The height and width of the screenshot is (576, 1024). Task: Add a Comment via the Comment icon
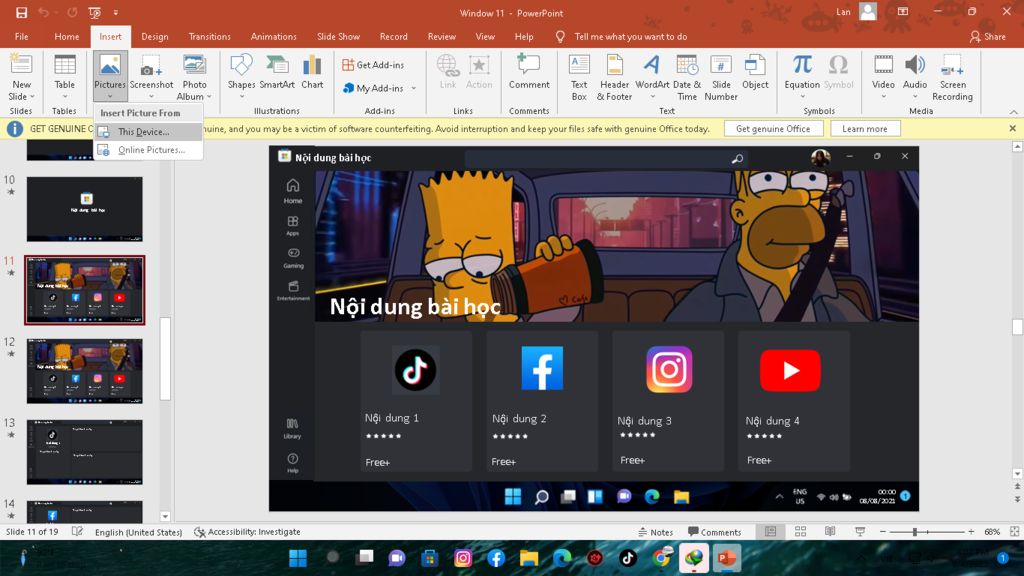(528, 66)
